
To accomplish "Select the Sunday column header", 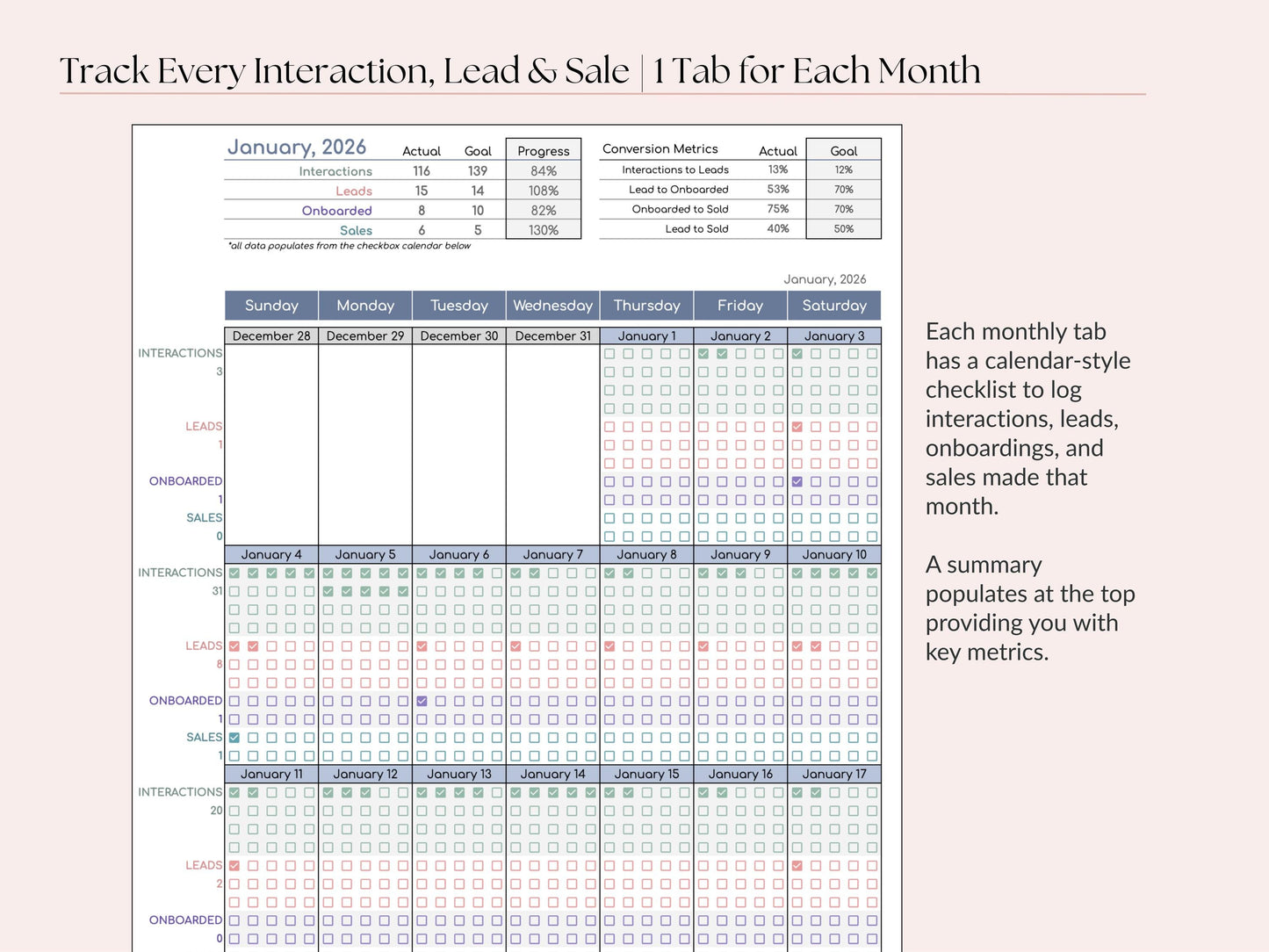I will [271, 306].
